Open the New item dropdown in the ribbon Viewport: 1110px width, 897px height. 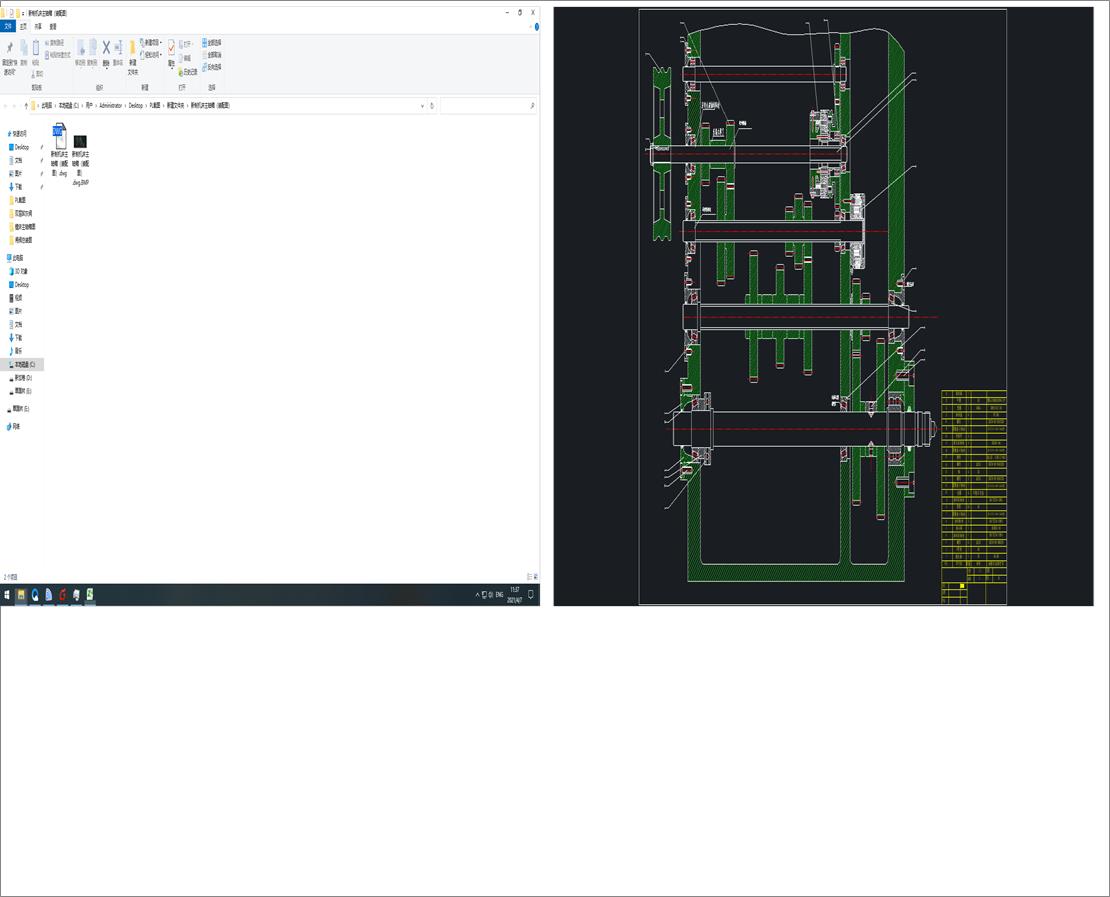click(151, 42)
